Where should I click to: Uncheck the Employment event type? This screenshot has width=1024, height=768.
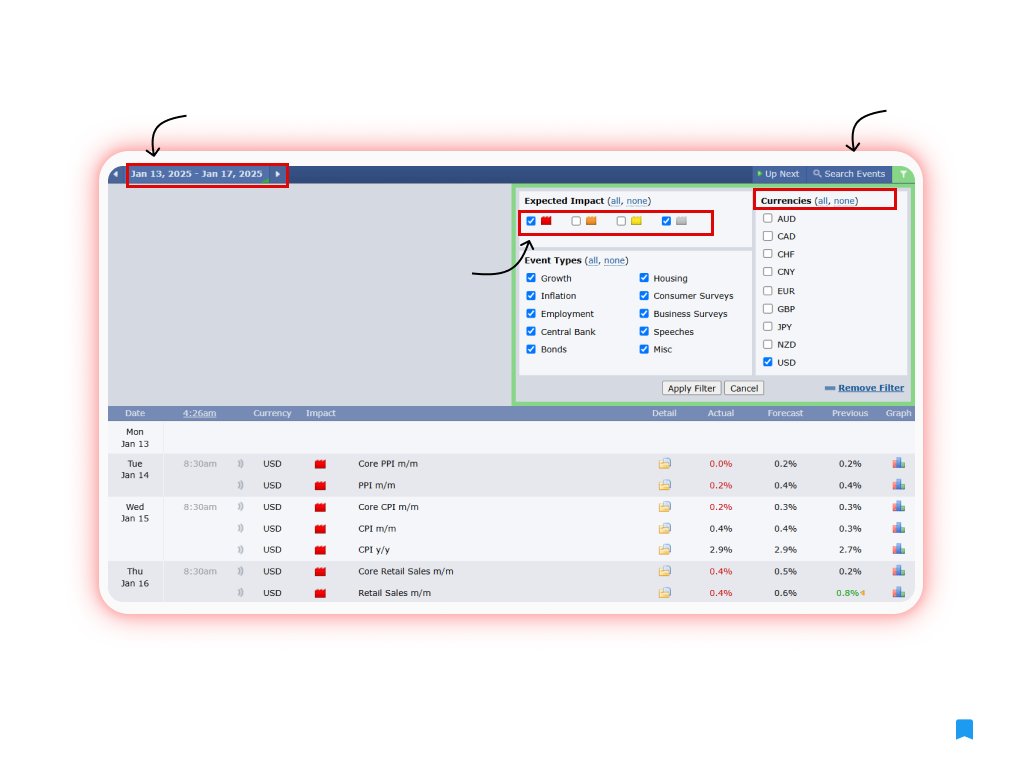click(x=531, y=313)
